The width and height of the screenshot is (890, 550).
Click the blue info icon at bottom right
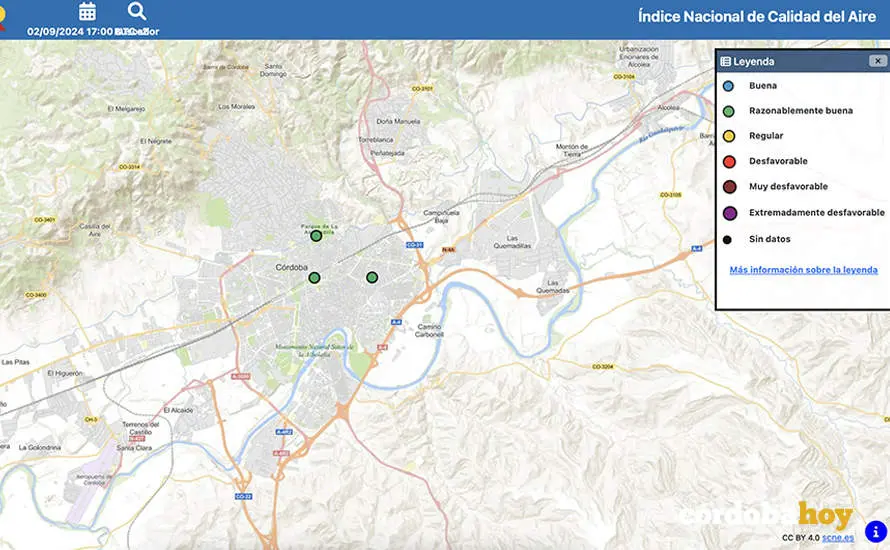coord(876,532)
